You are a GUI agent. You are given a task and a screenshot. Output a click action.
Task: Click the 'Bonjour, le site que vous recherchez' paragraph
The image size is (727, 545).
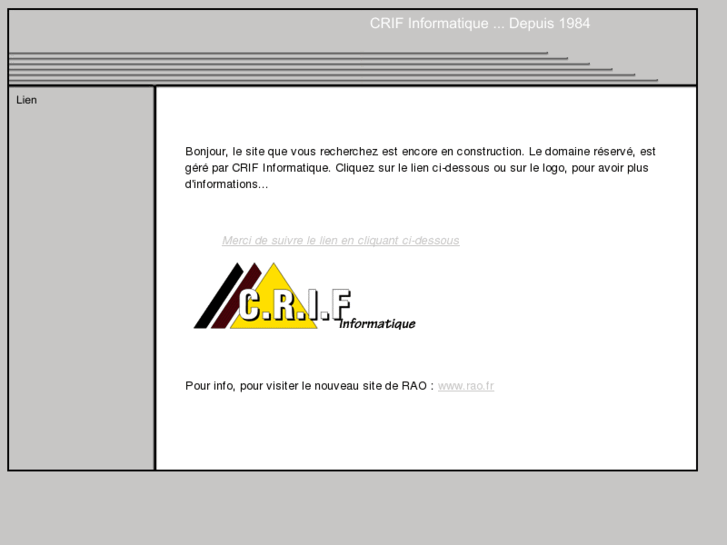(420, 167)
